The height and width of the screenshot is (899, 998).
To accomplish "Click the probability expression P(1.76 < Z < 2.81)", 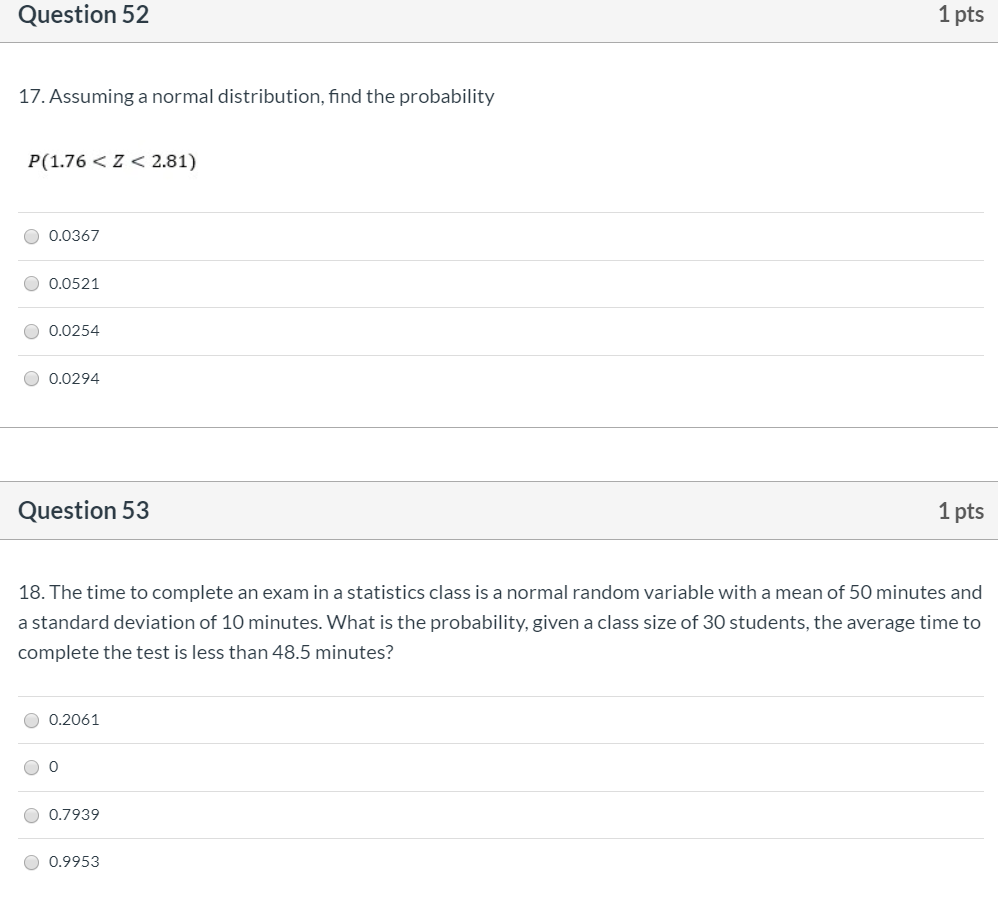I will click(x=112, y=160).
